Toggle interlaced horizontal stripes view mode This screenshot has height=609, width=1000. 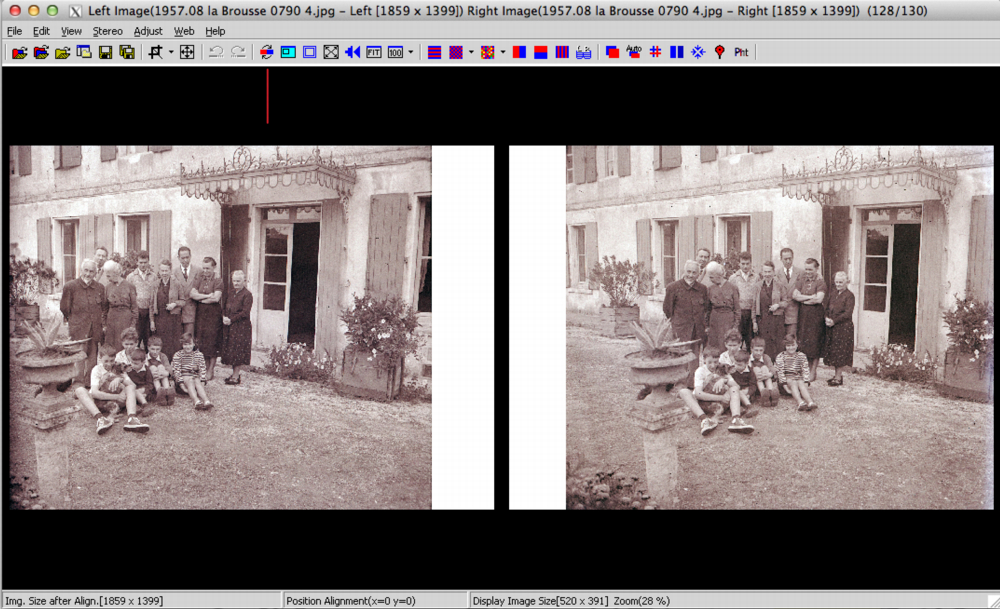434,52
